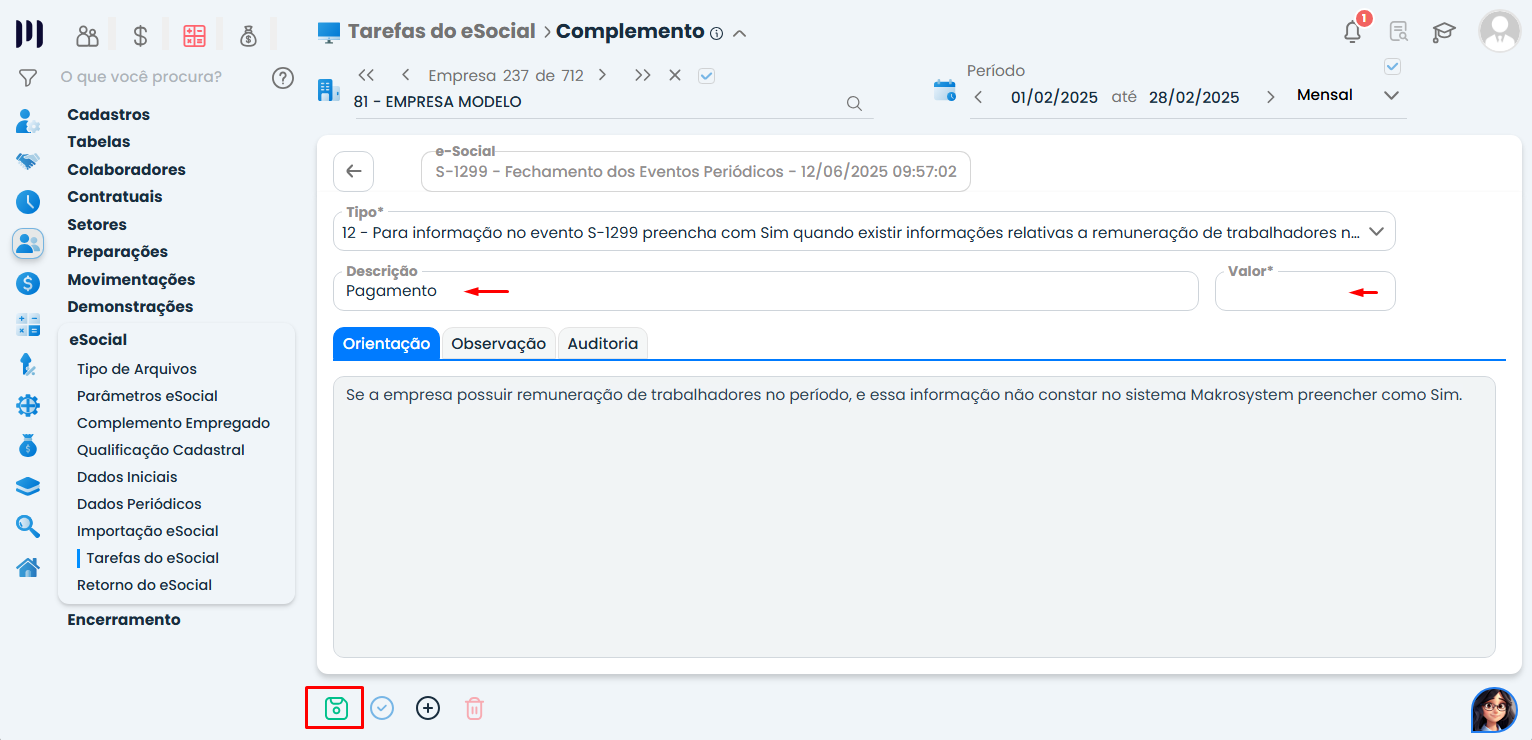Click the two-people module icon in top bar

pyautogui.click(x=88, y=36)
